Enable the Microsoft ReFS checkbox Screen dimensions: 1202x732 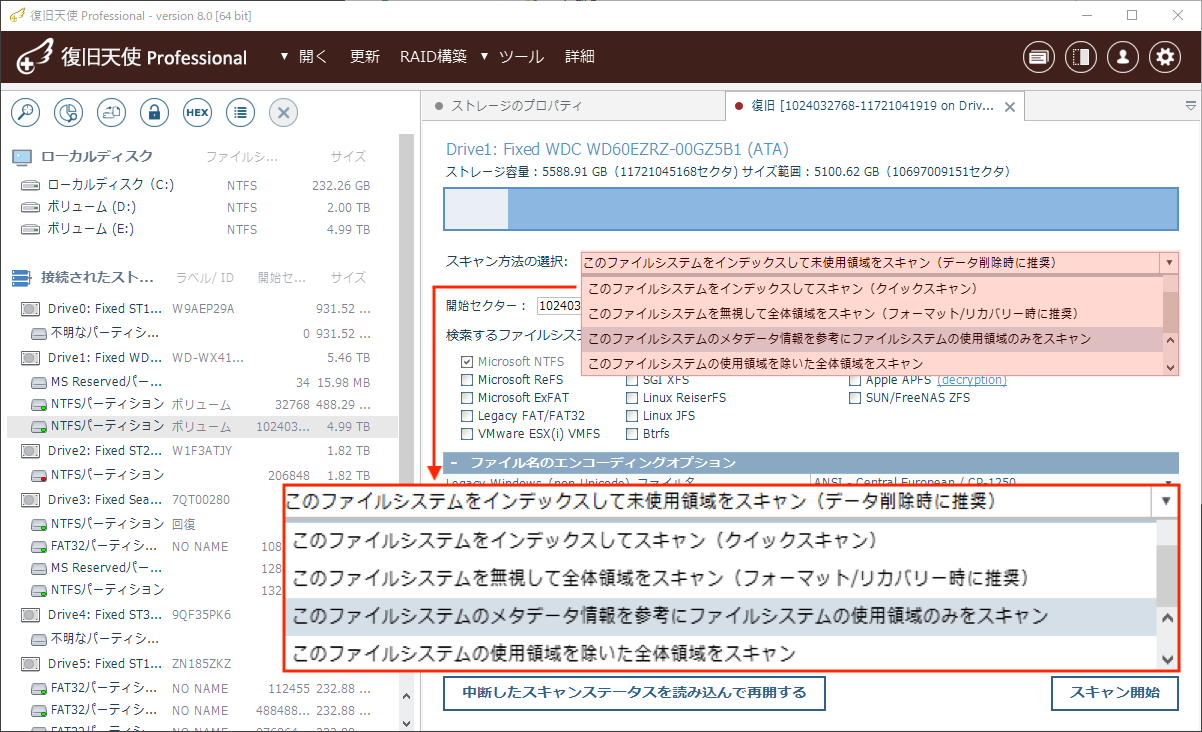(x=467, y=380)
